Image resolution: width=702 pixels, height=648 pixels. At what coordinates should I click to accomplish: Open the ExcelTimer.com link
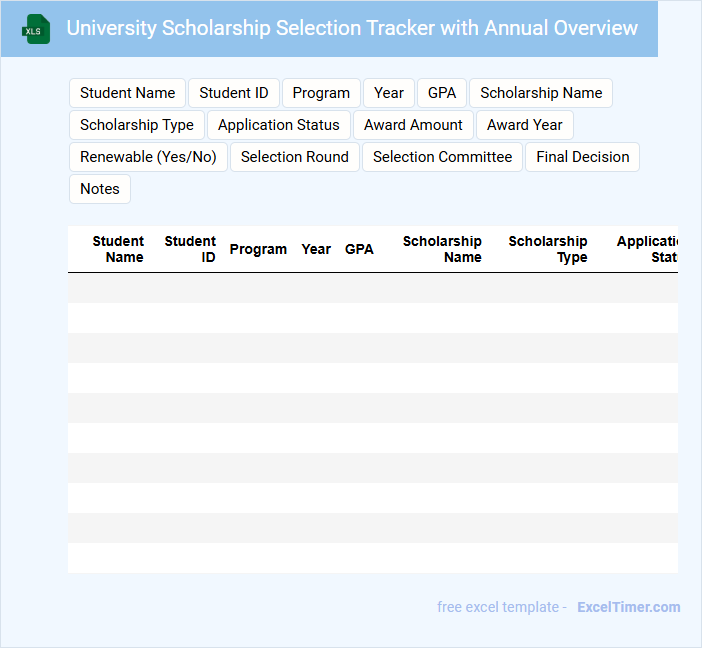628,607
